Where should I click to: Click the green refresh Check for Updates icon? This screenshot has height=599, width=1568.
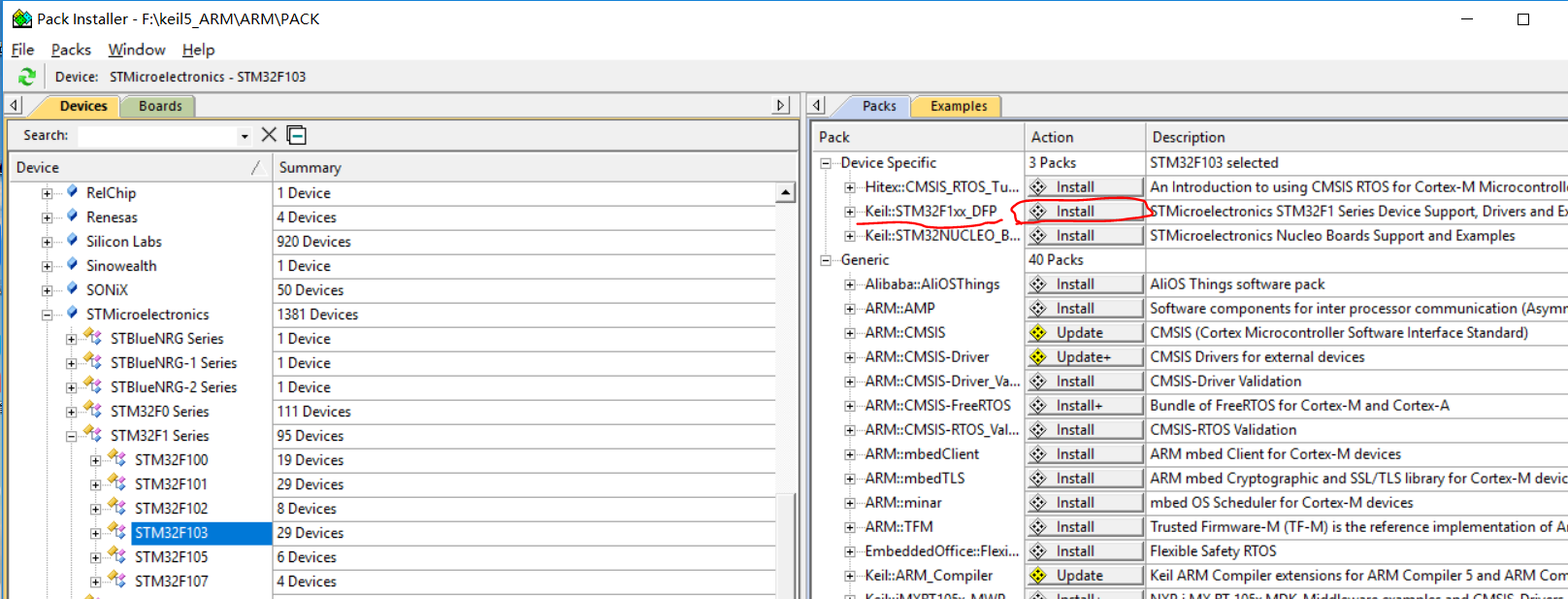tap(27, 77)
